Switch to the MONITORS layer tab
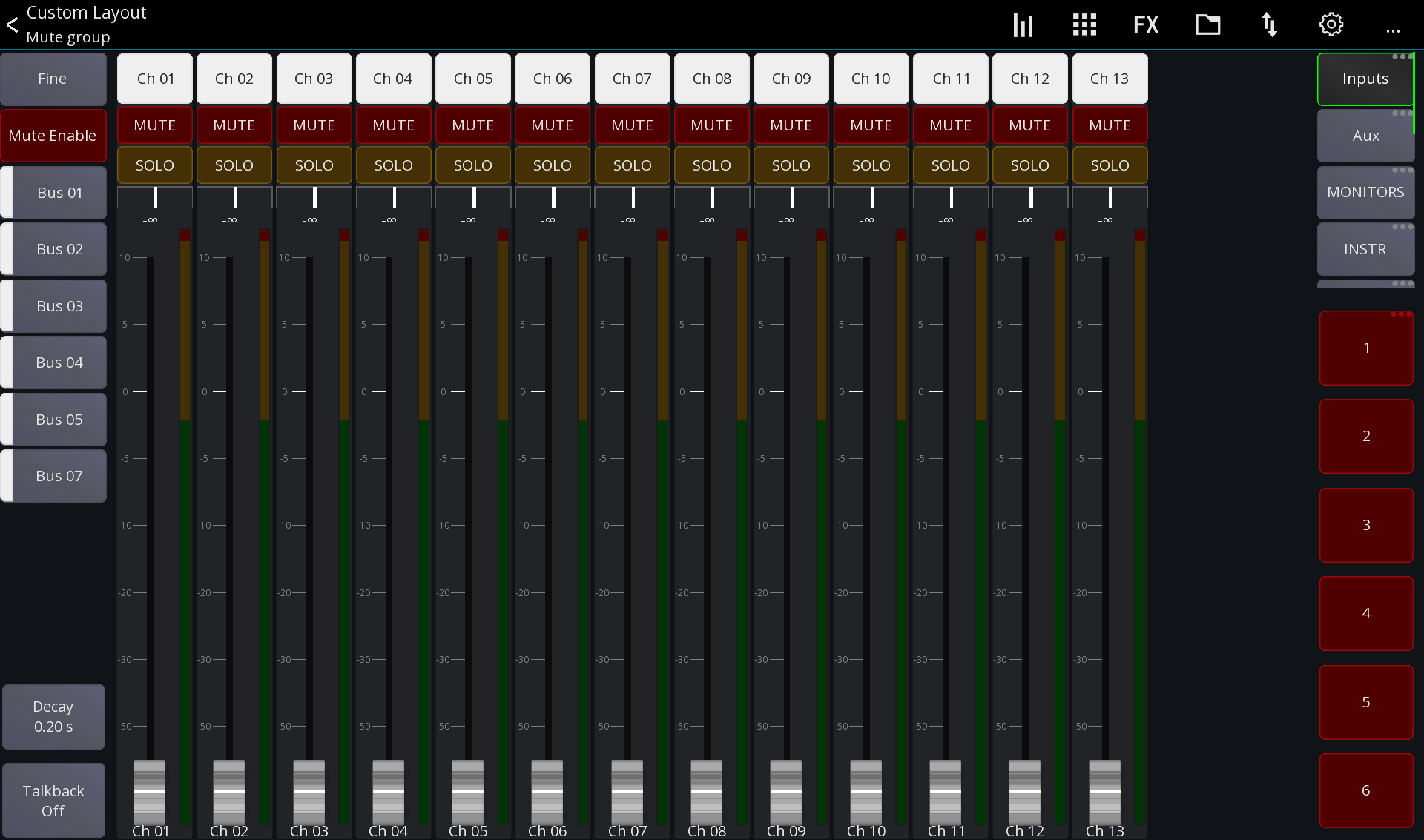 (1365, 192)
